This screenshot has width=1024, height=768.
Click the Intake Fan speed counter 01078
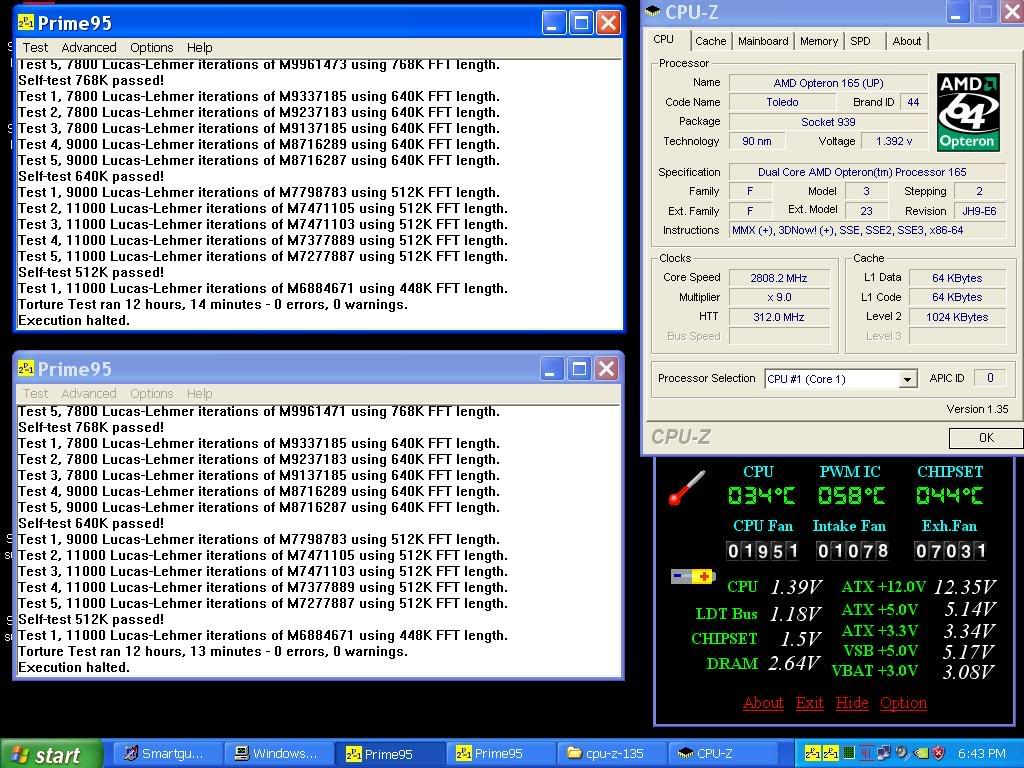click(x=852, y=551)
